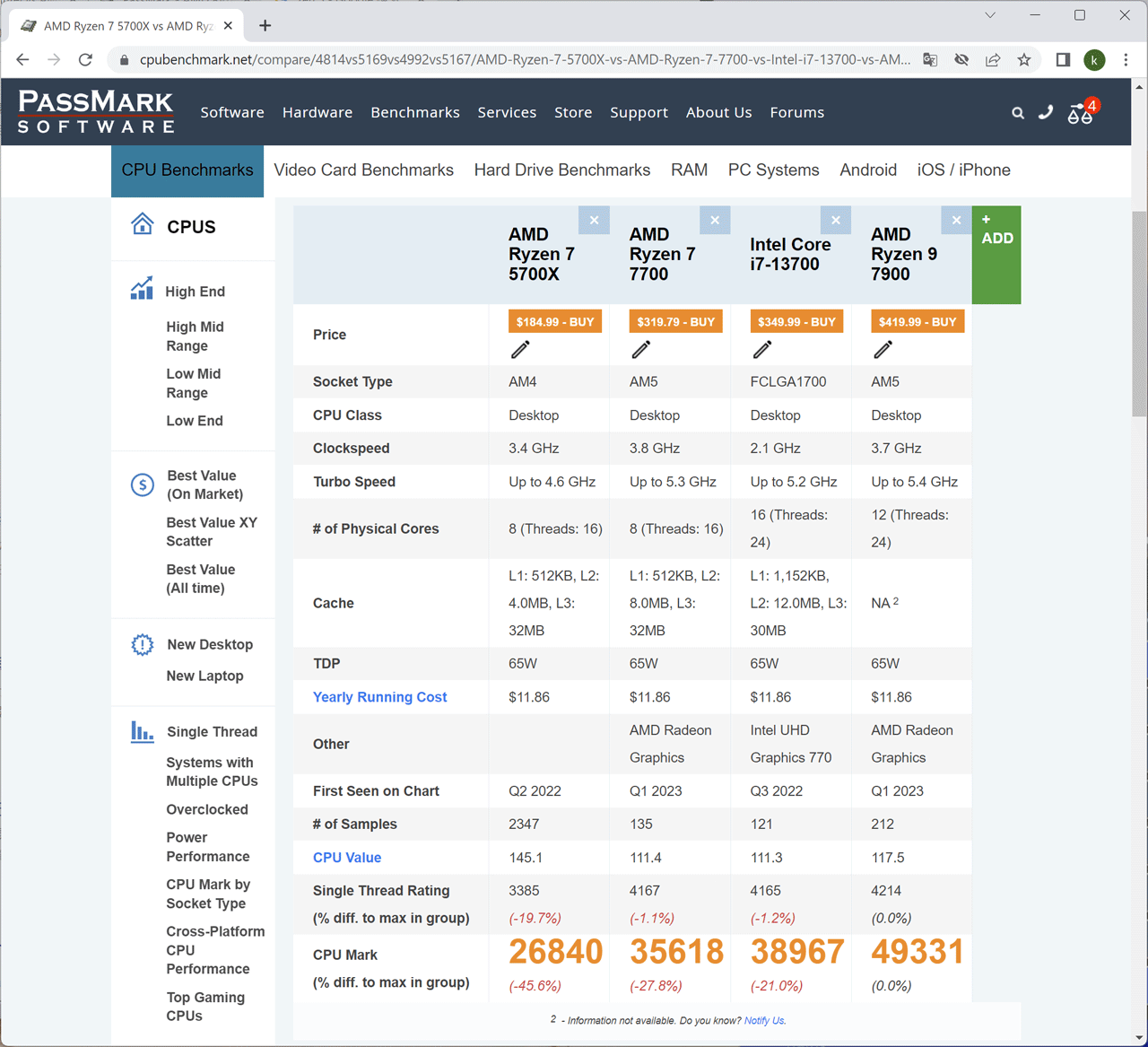Open a new browser tab
Image resolution: width=1148 pixels, height=1047 pixels.
coord(265,25)
